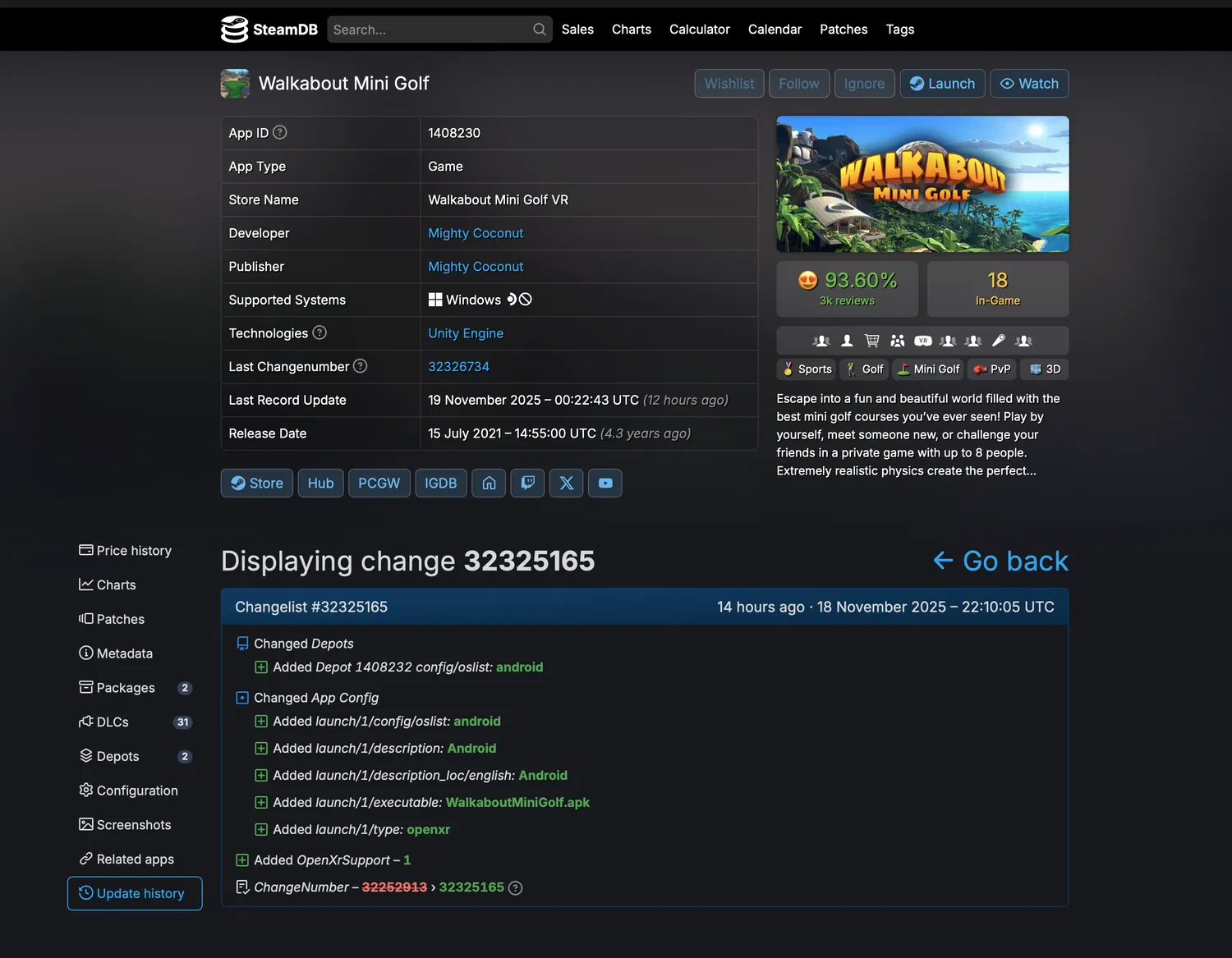Viewport: 1232px width, 958px height.
Task: Open Sales in the top navigation
Action: tap(577, 30)
